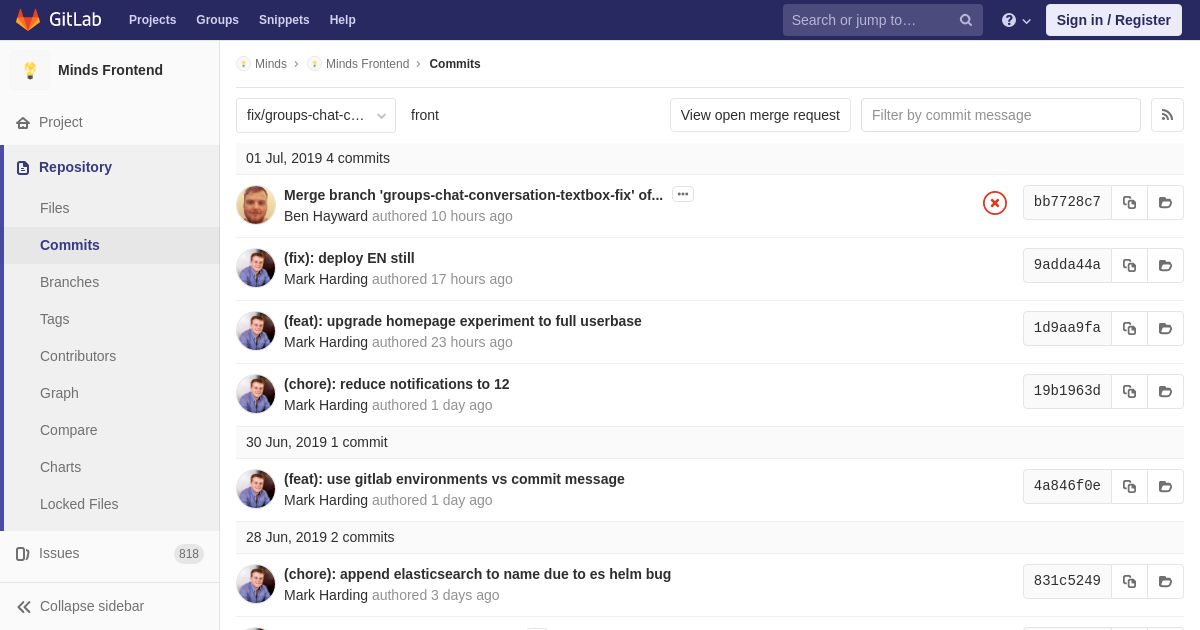This screenshot has height=630, width=1200.
Task: Click the Minds Frontend sidebar title
Action: point(110,70)
